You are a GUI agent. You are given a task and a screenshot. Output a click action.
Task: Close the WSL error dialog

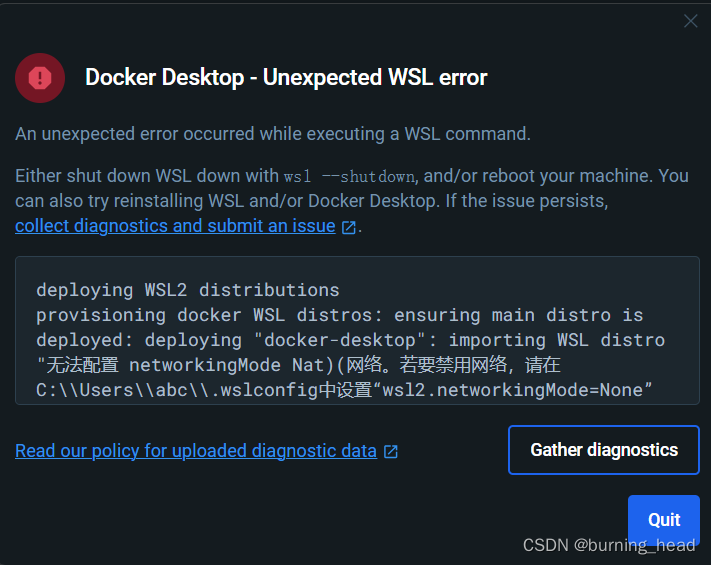tap(691, 20)
